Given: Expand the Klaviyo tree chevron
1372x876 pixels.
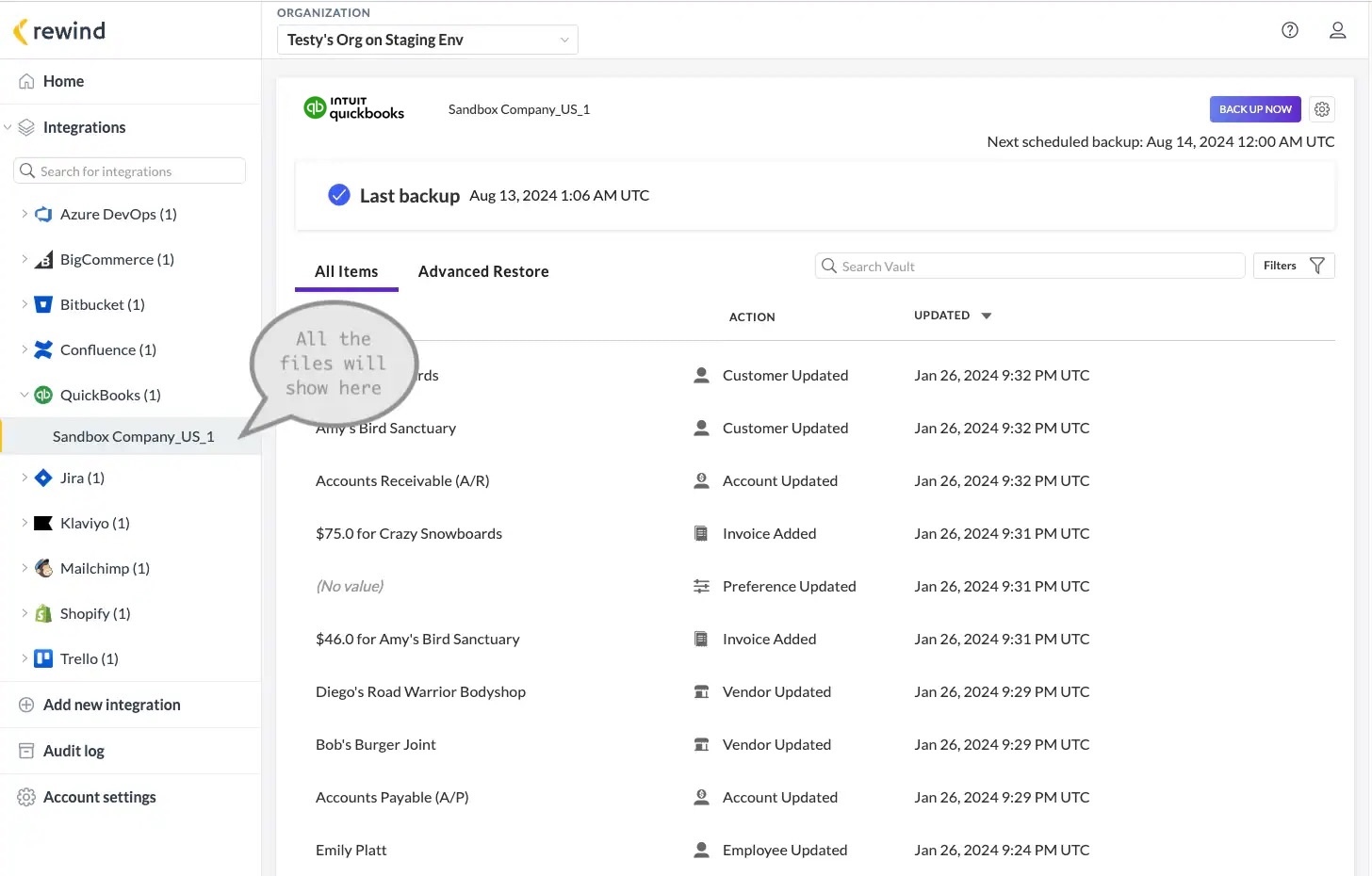Looking at the screenshot, I should tap(24, 523).
